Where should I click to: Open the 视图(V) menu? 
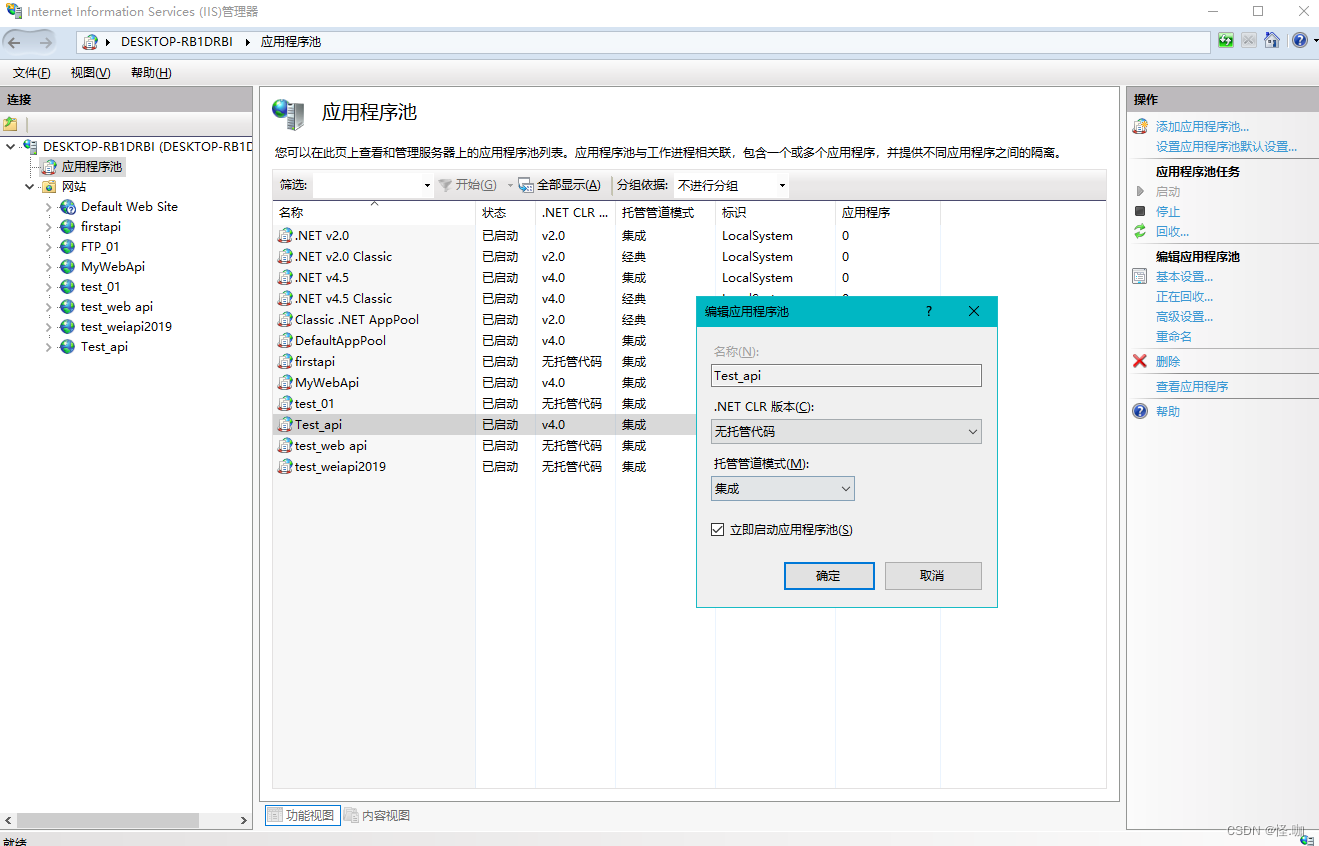coord(90,73)
